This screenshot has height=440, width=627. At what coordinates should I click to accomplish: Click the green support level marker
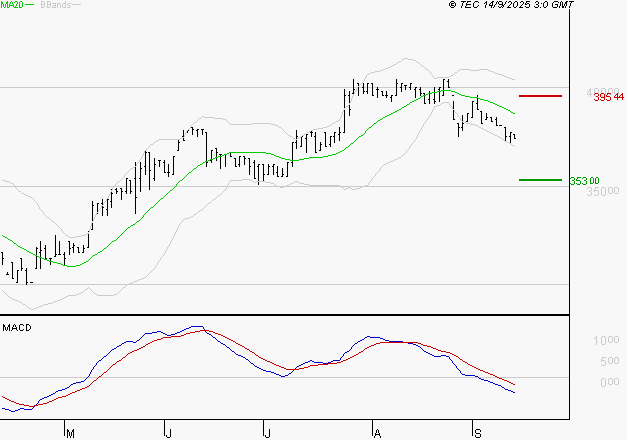click(540, 180)
